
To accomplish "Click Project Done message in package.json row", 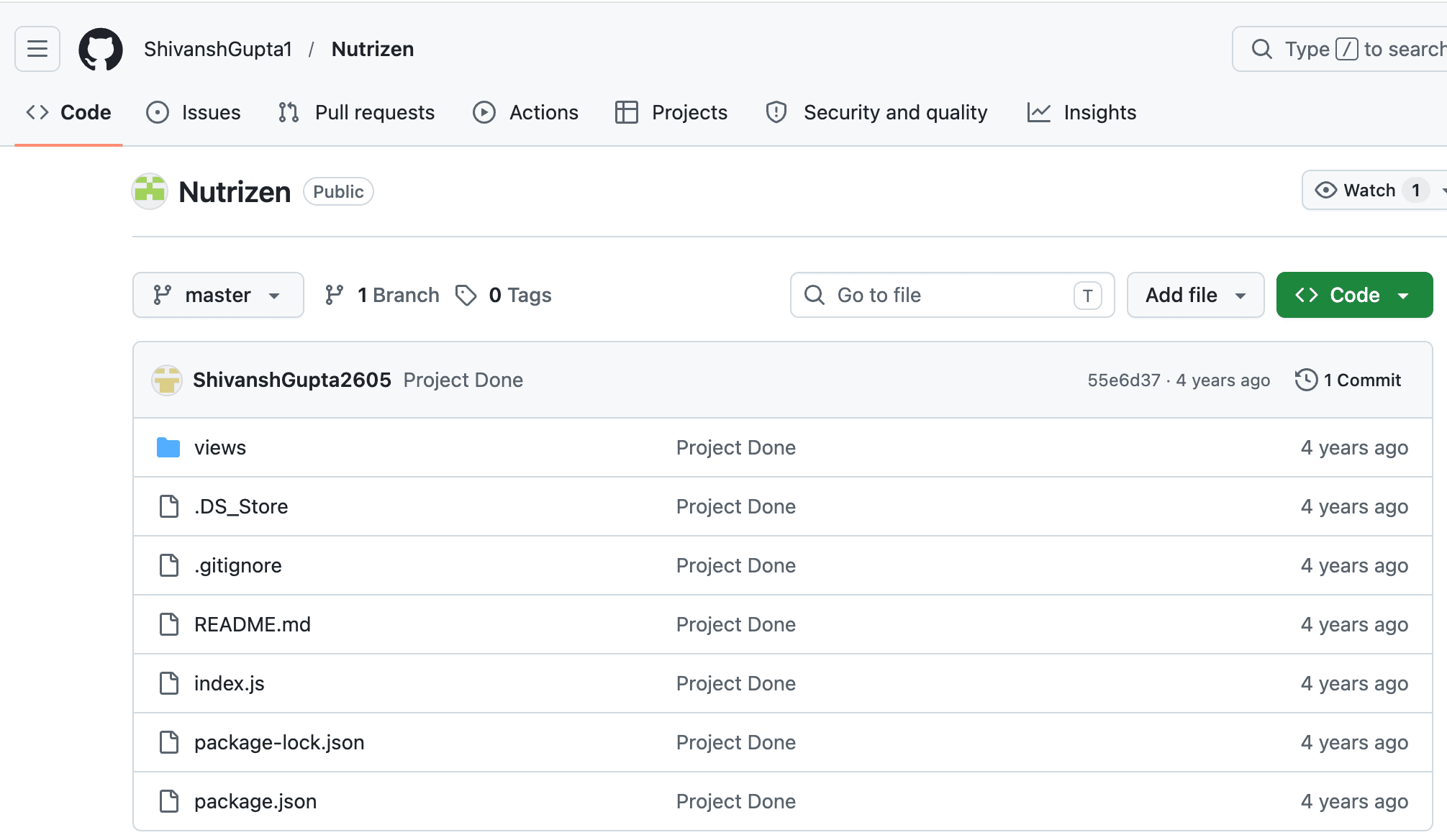I will tap(736, 801).
